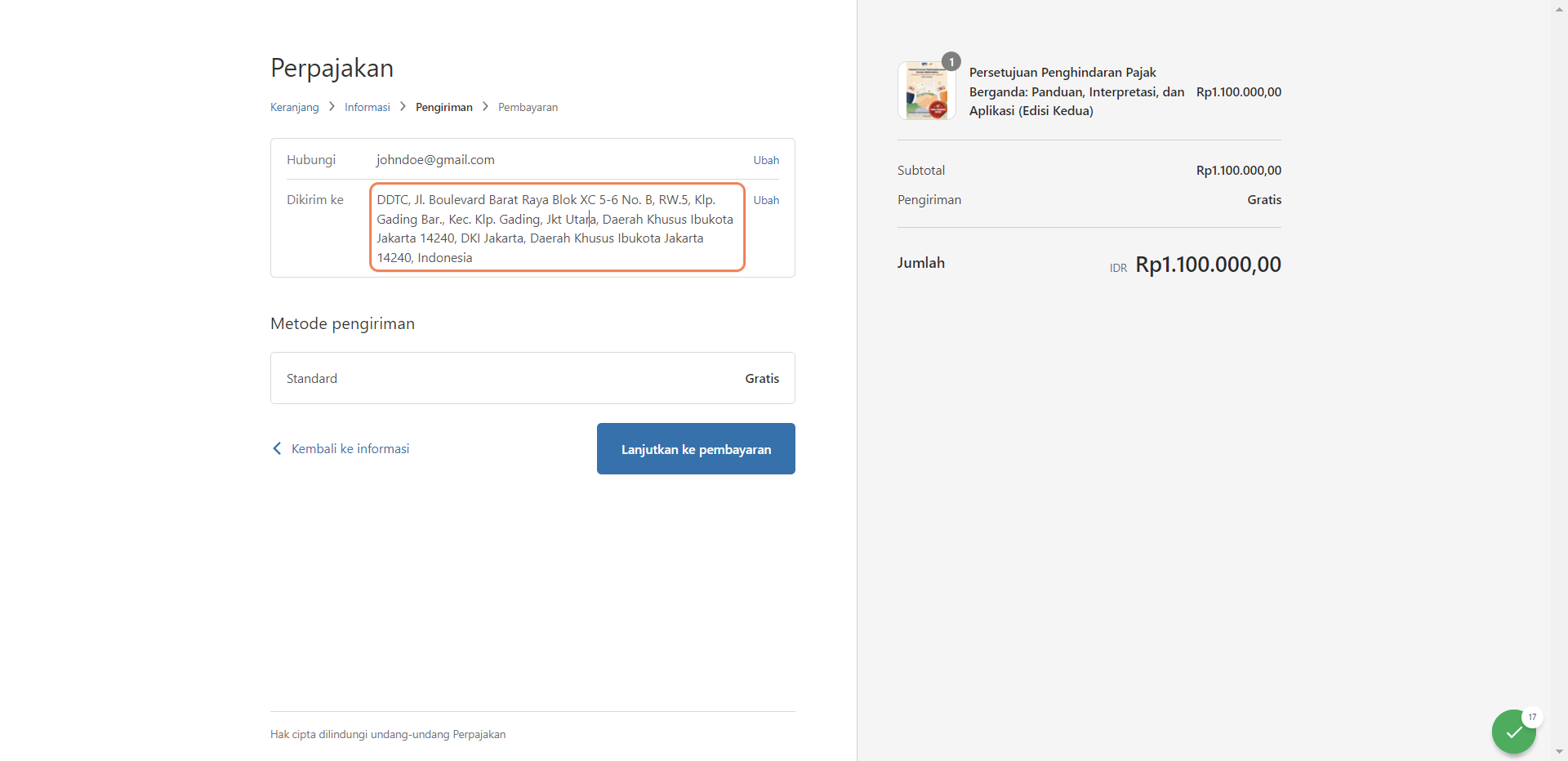Click Lanjutkan ke pembayaran button
1568x761 pixels.
point(696,448)
